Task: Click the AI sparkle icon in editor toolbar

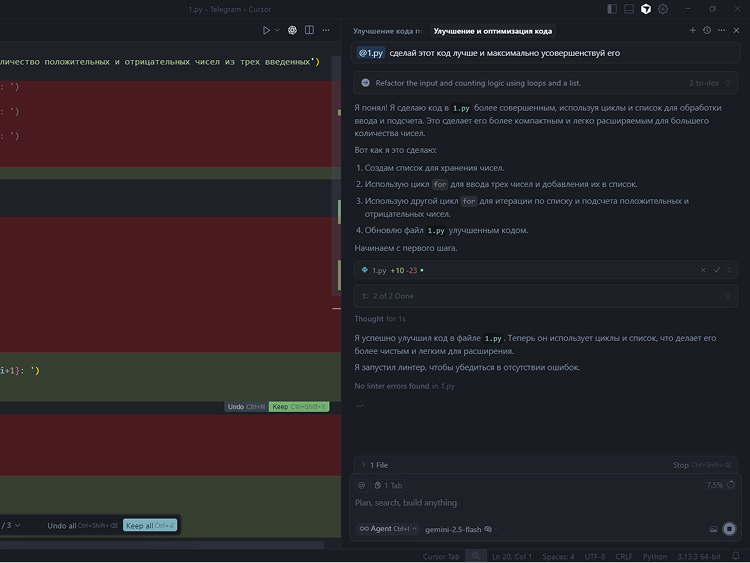Action: (x=292, y=30)
